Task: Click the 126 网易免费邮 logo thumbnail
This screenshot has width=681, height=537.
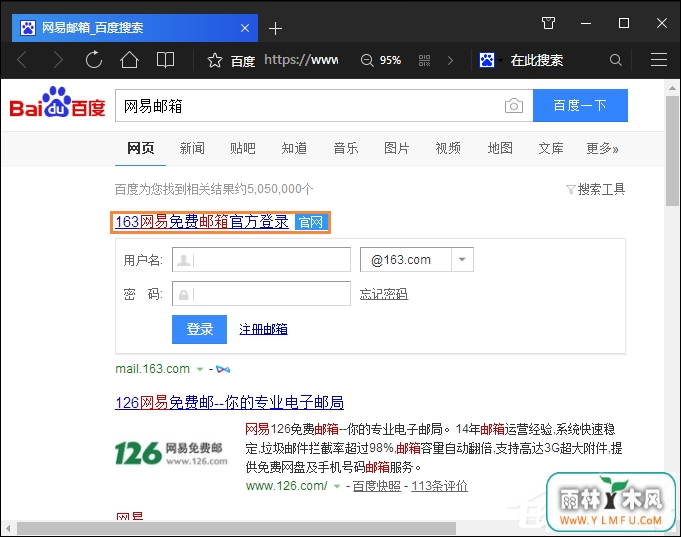Action: coord(171,453)
